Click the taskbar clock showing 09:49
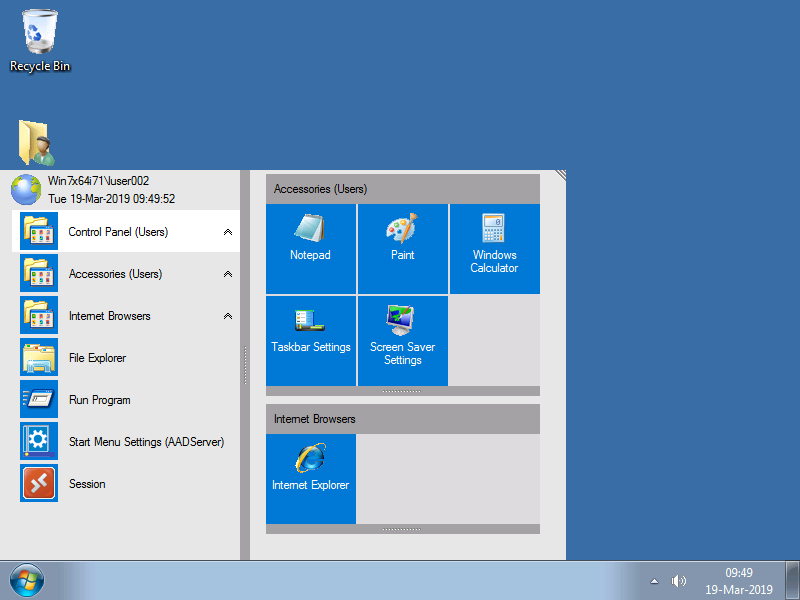 click(x=739, y=581)
